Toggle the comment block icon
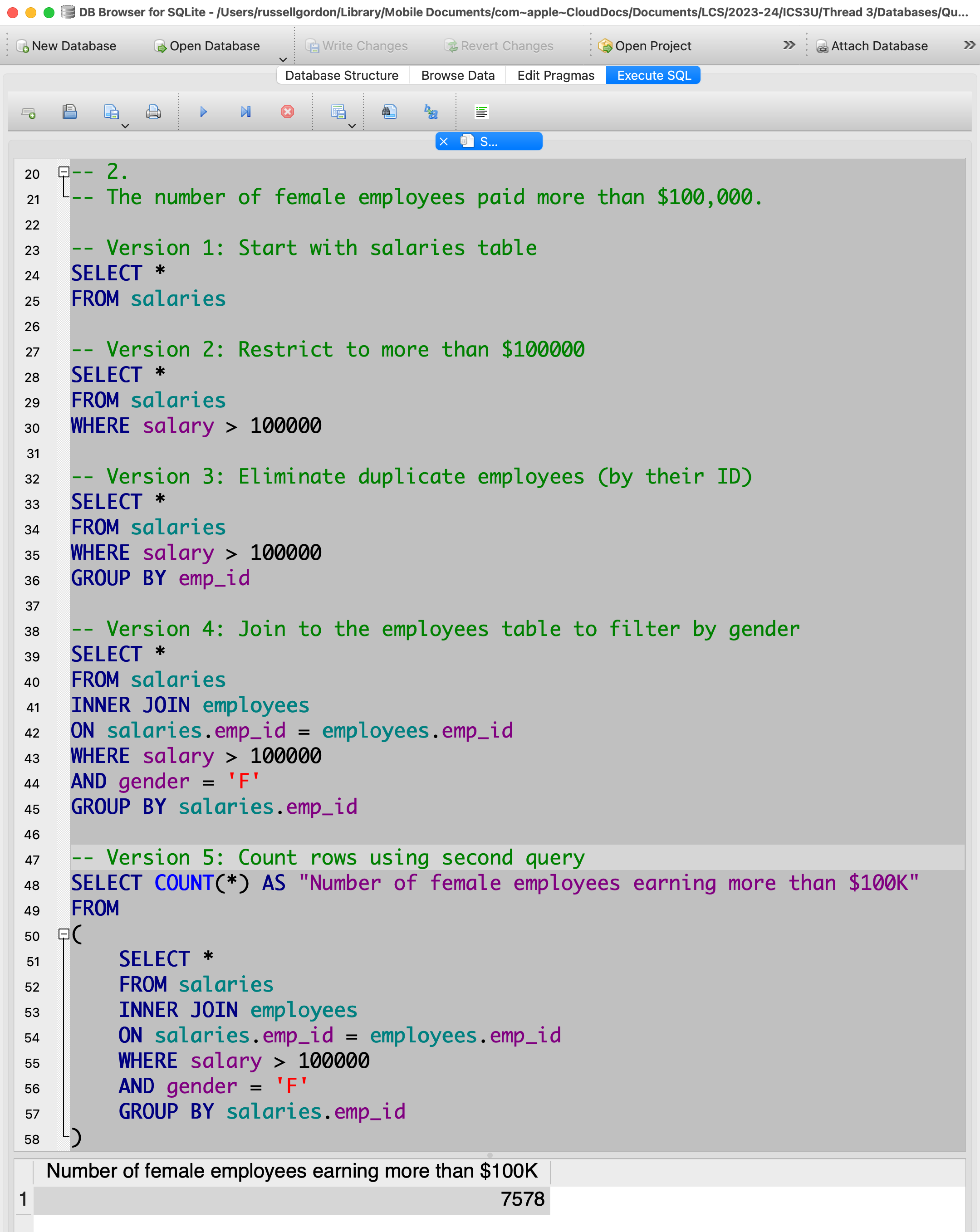Screen dimensions: 980x1232 tap(482, 112)
